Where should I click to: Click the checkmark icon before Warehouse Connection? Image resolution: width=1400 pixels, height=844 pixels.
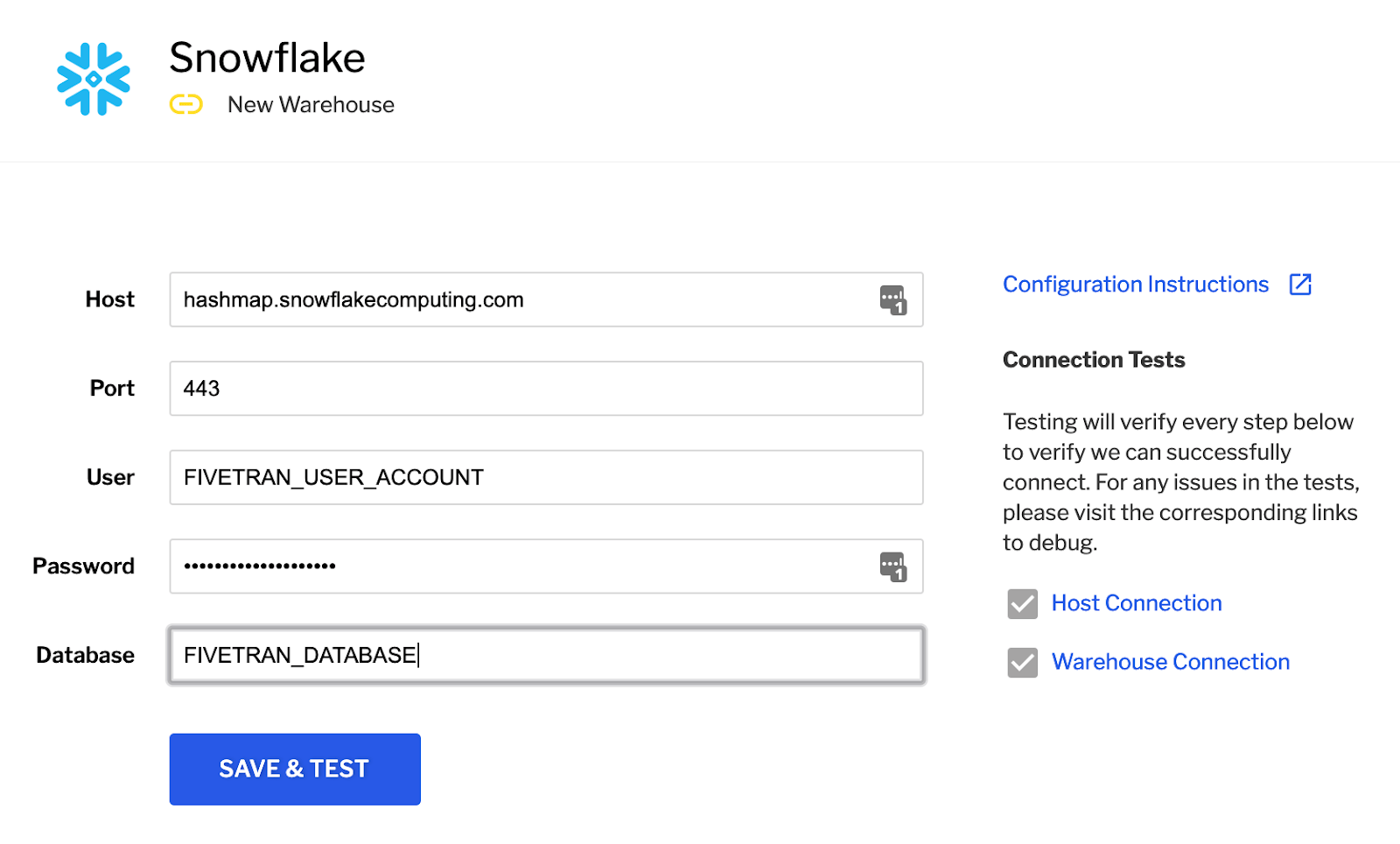pyautogui.click(x=1022, y=662)
